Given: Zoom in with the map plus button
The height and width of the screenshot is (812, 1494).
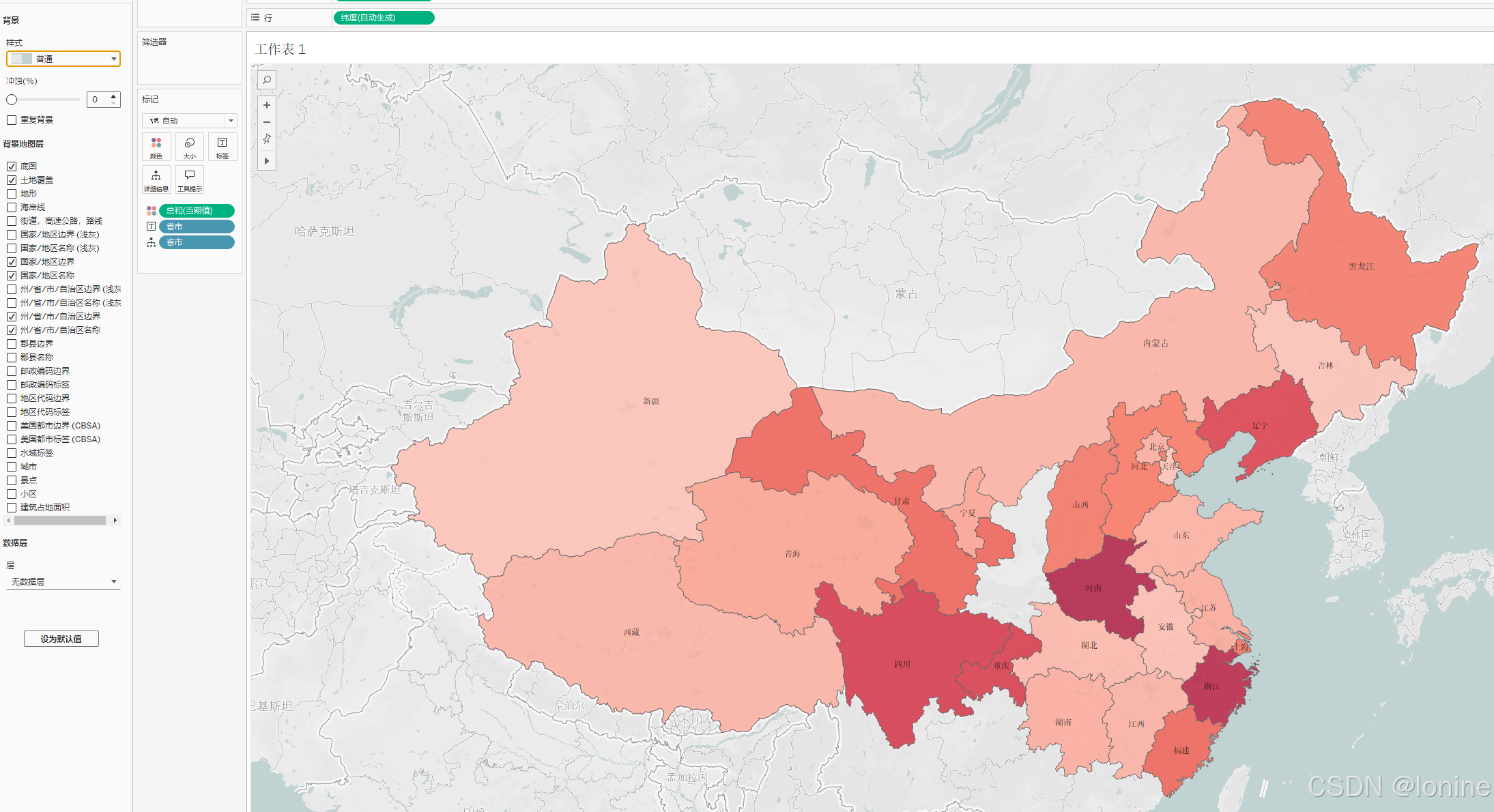Looking at the screenshot, I should coord(267,105).
